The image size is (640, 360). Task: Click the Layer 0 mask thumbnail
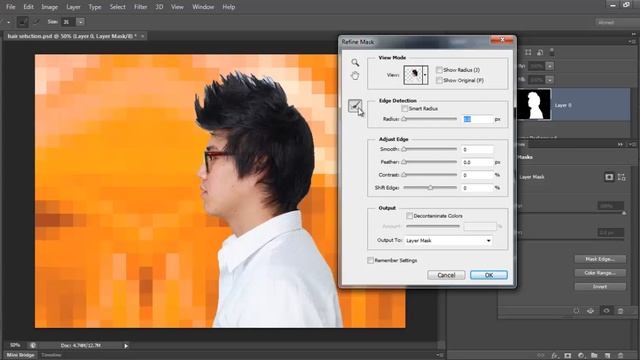tap(534, 105)
